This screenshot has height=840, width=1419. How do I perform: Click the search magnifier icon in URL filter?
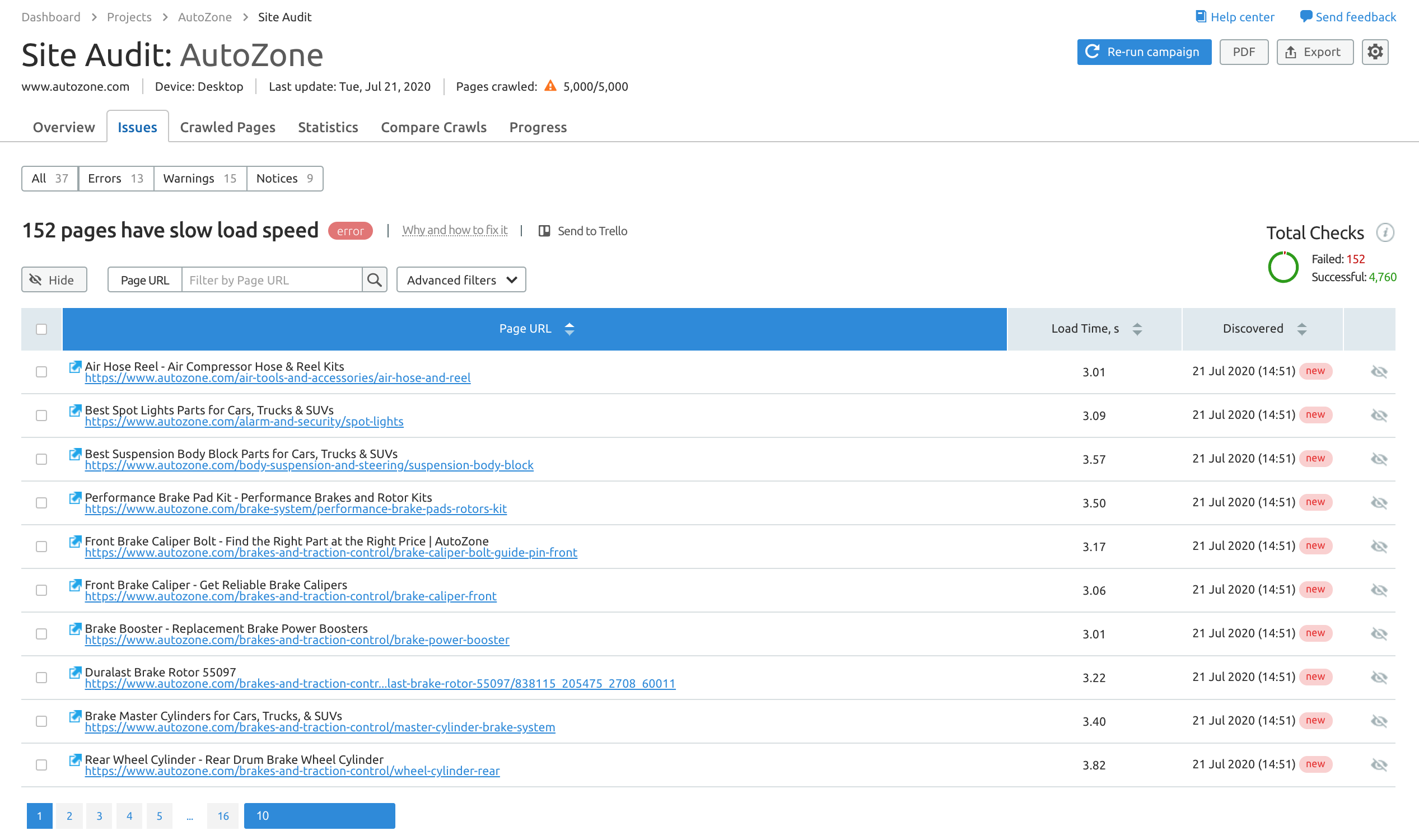(374, 279)
